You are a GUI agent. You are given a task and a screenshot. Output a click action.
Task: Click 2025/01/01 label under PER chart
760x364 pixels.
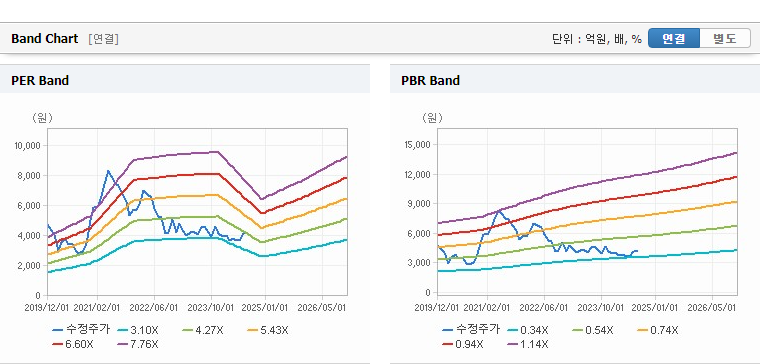(265, 308)
